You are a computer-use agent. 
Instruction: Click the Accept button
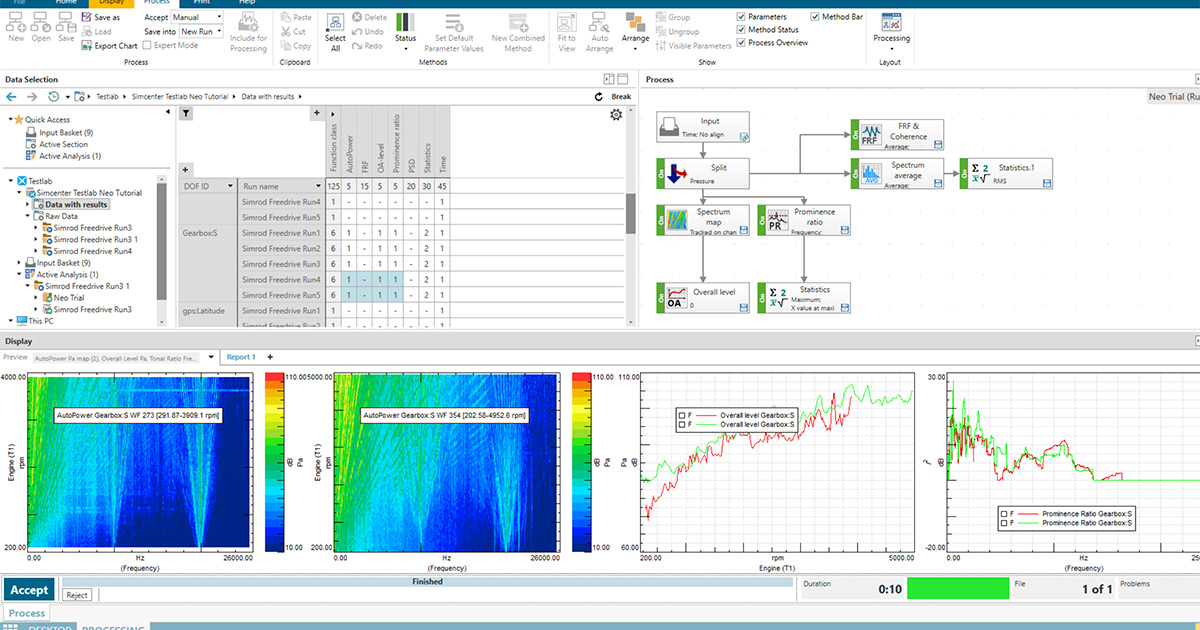29,590
